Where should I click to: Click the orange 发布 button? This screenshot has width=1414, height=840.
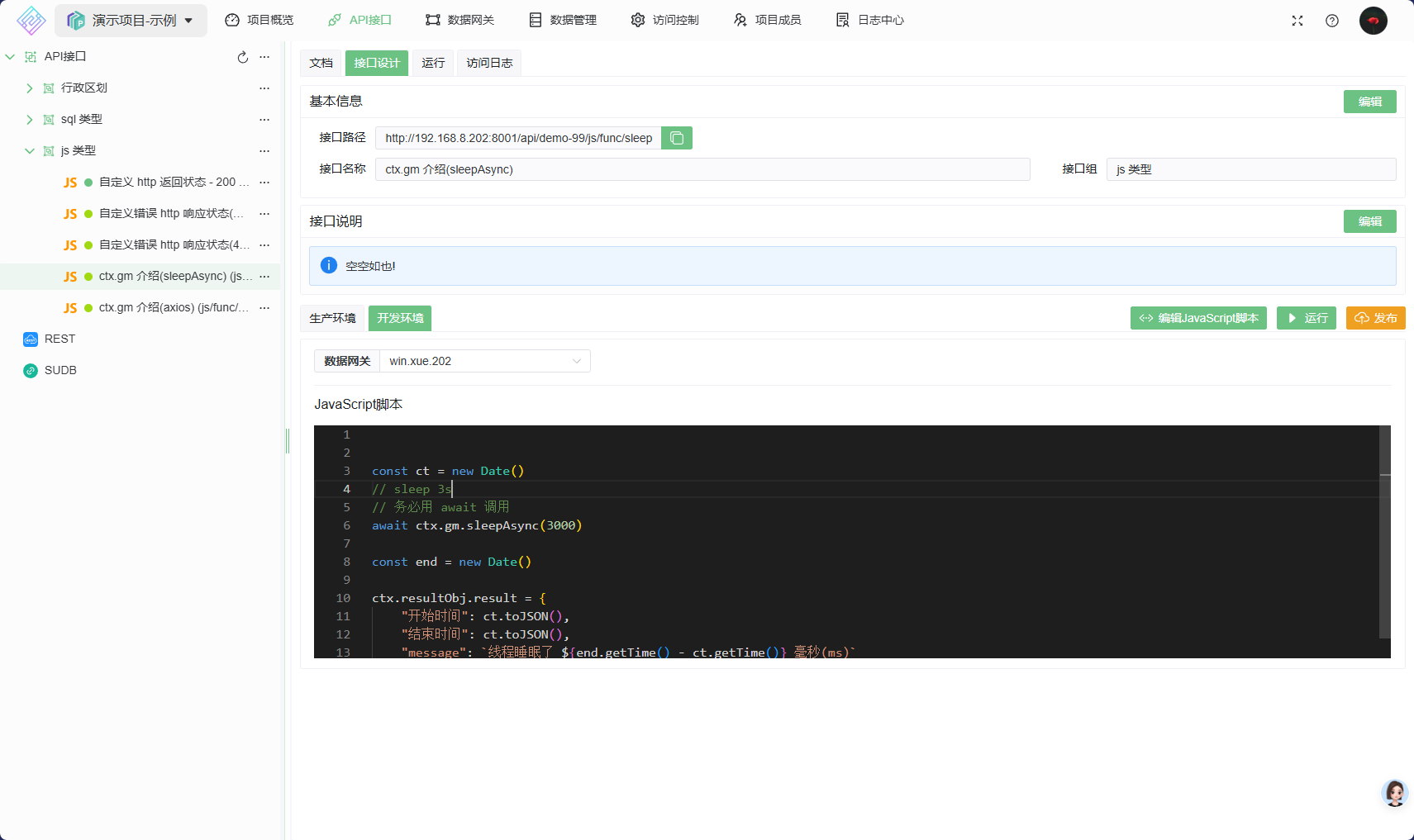(x=1375, y=318)
